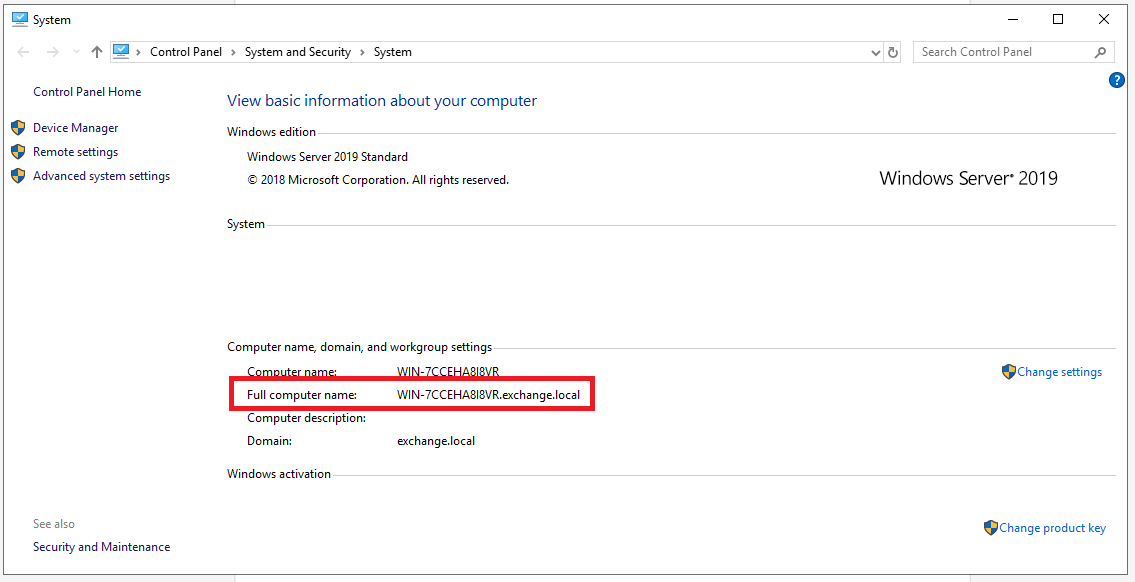Select System and Security breadcrumb
The image size is (1135, 582).
click(298, 52)
